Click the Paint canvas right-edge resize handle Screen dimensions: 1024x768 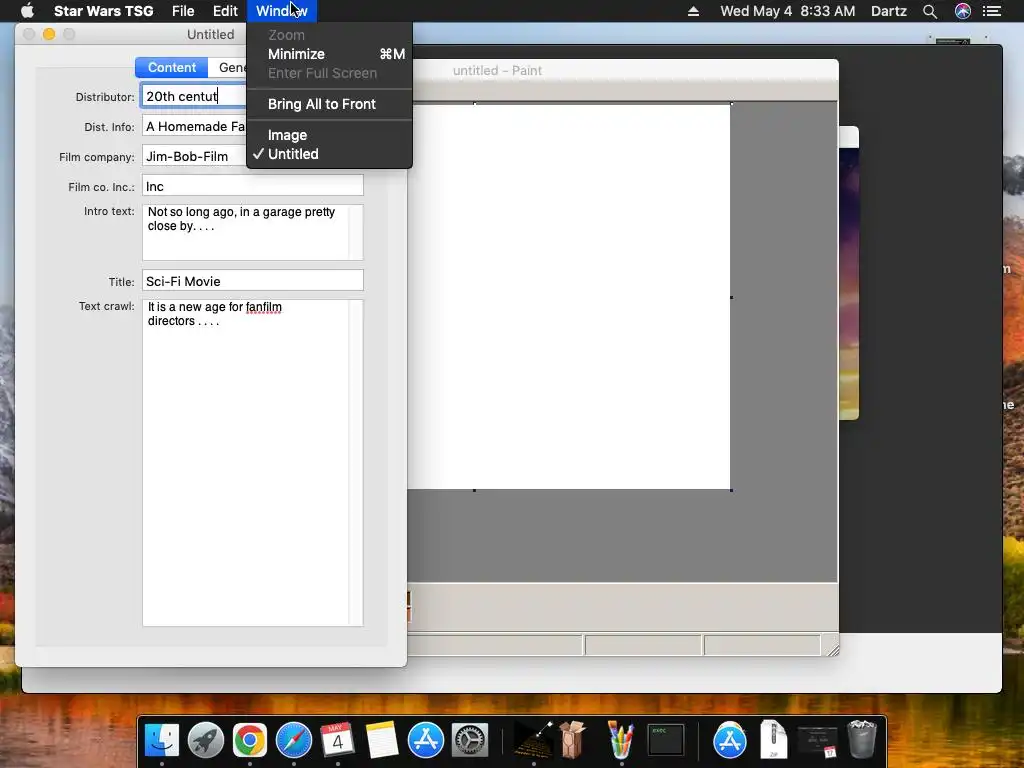click(731, 297)
